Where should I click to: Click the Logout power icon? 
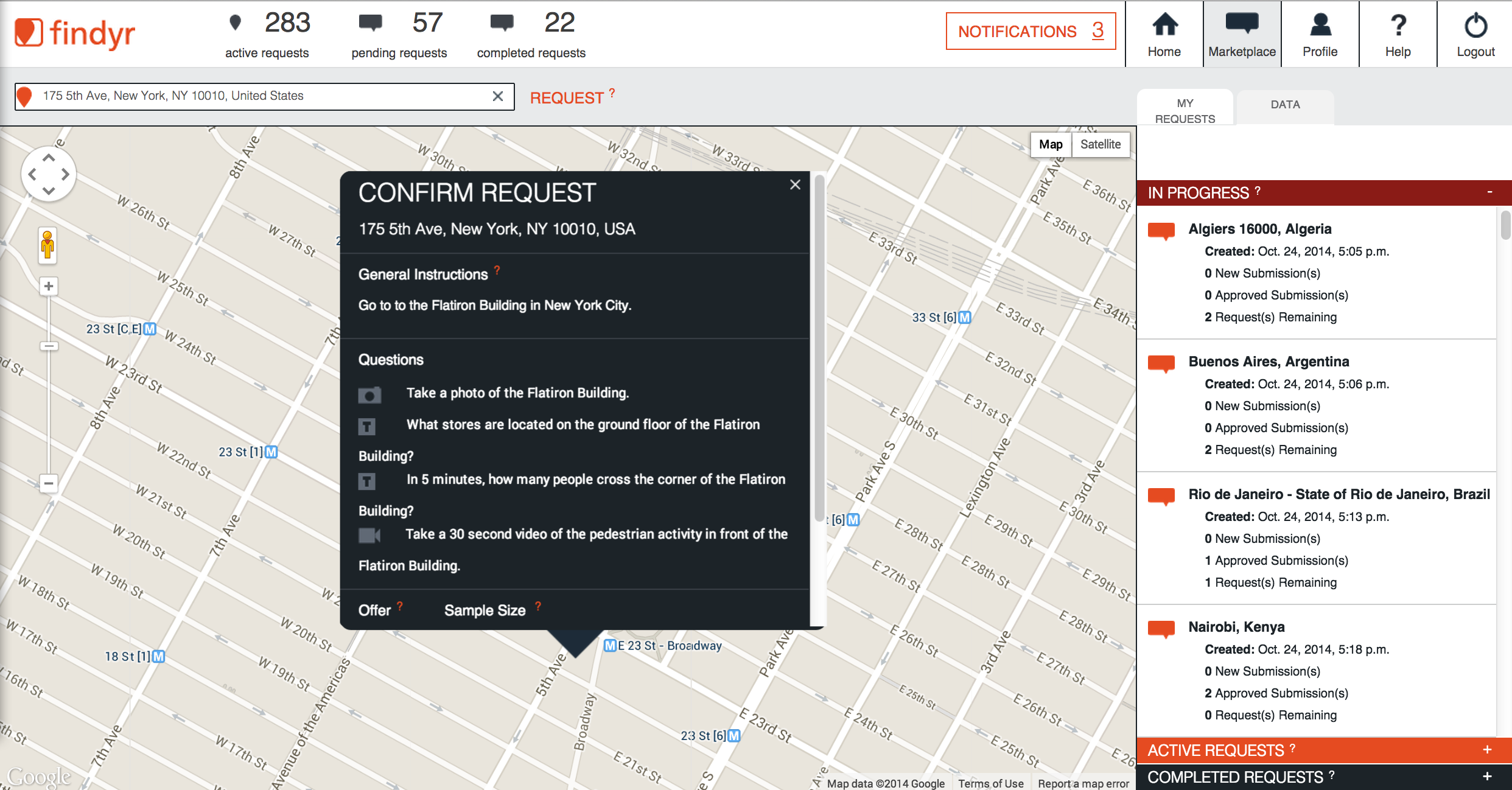(x=1475, y=26)
